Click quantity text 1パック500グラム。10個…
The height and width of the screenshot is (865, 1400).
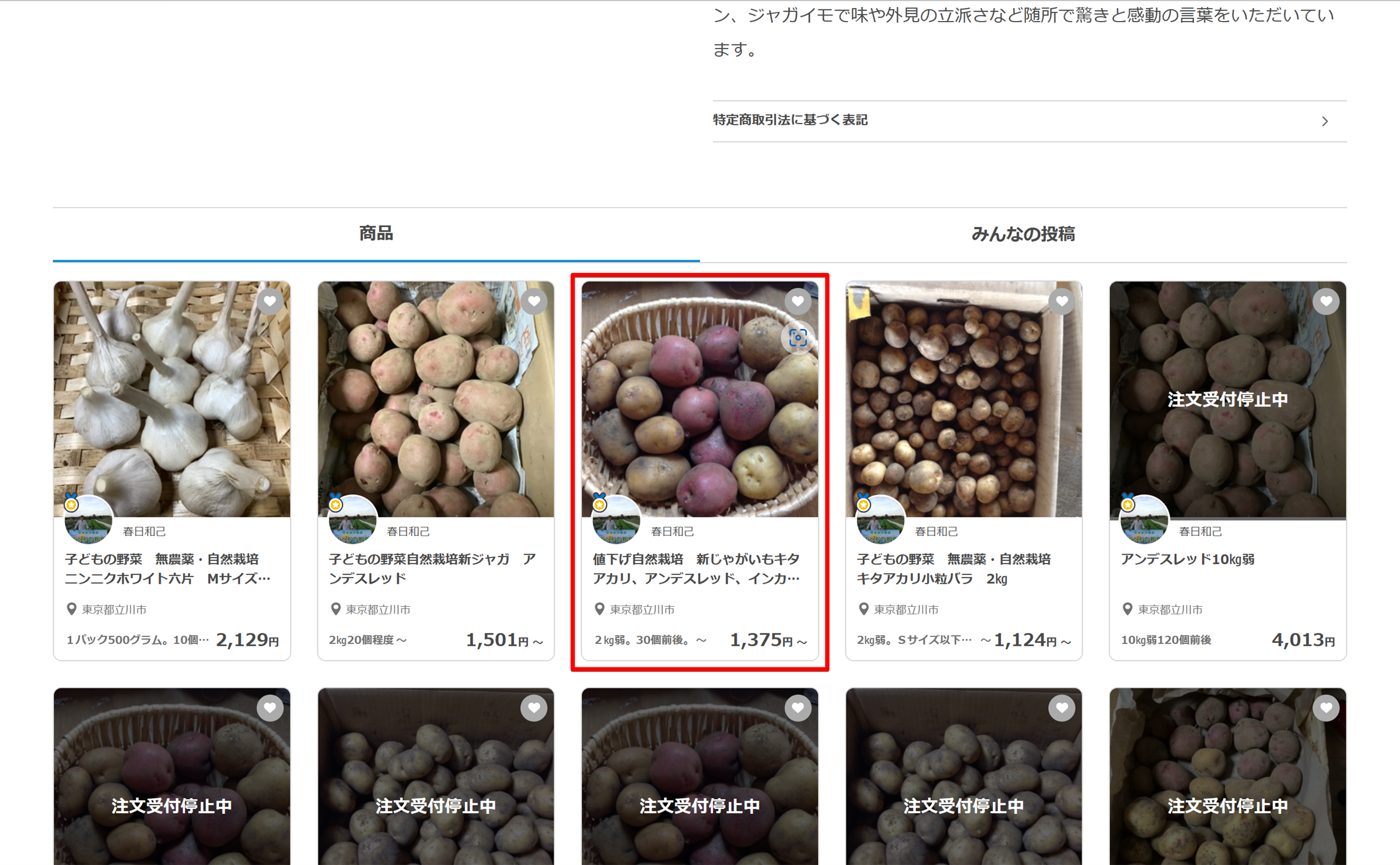[x=138, y=640]
